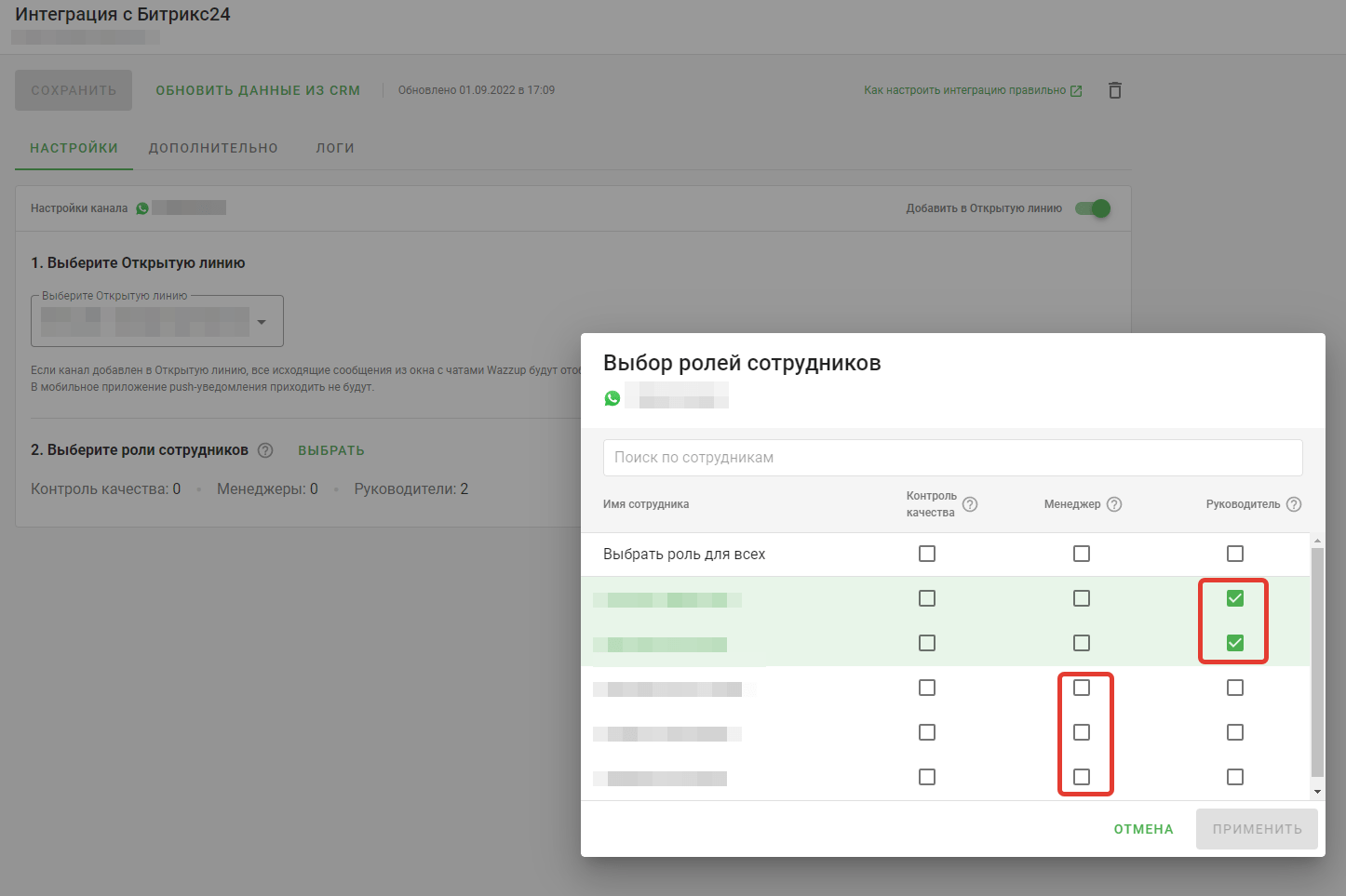Focus the 'Поиск по сотрудникам' search field
1346x896 pixels.
[x=953, y=458]
